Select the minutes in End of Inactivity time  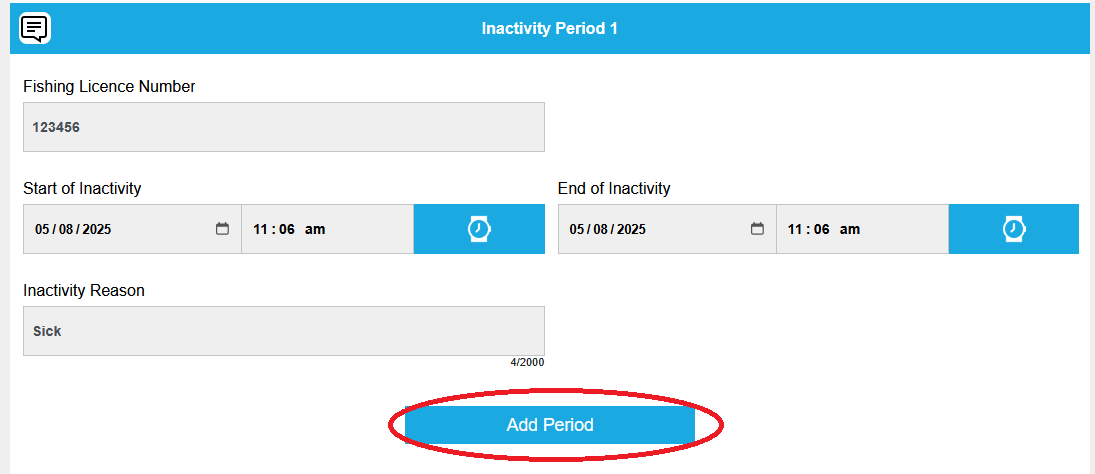[822, 229]
